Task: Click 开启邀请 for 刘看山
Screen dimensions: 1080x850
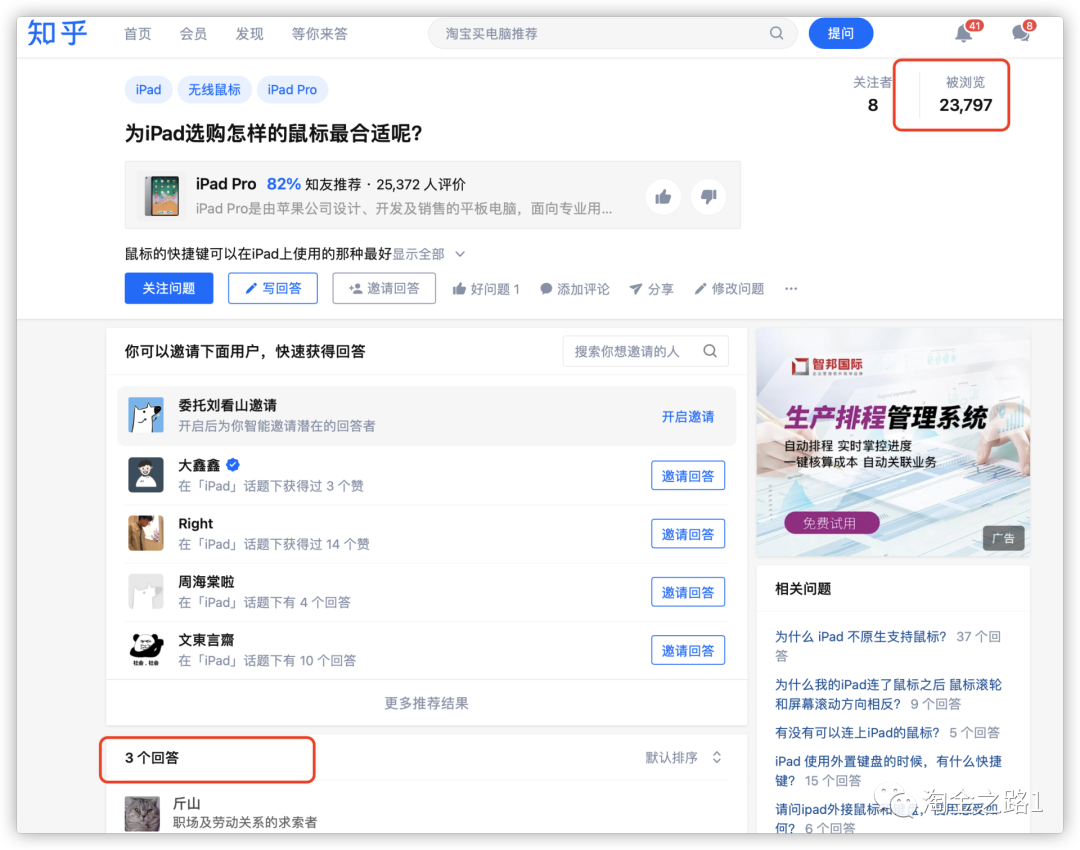Action: [x=687, y=416]
